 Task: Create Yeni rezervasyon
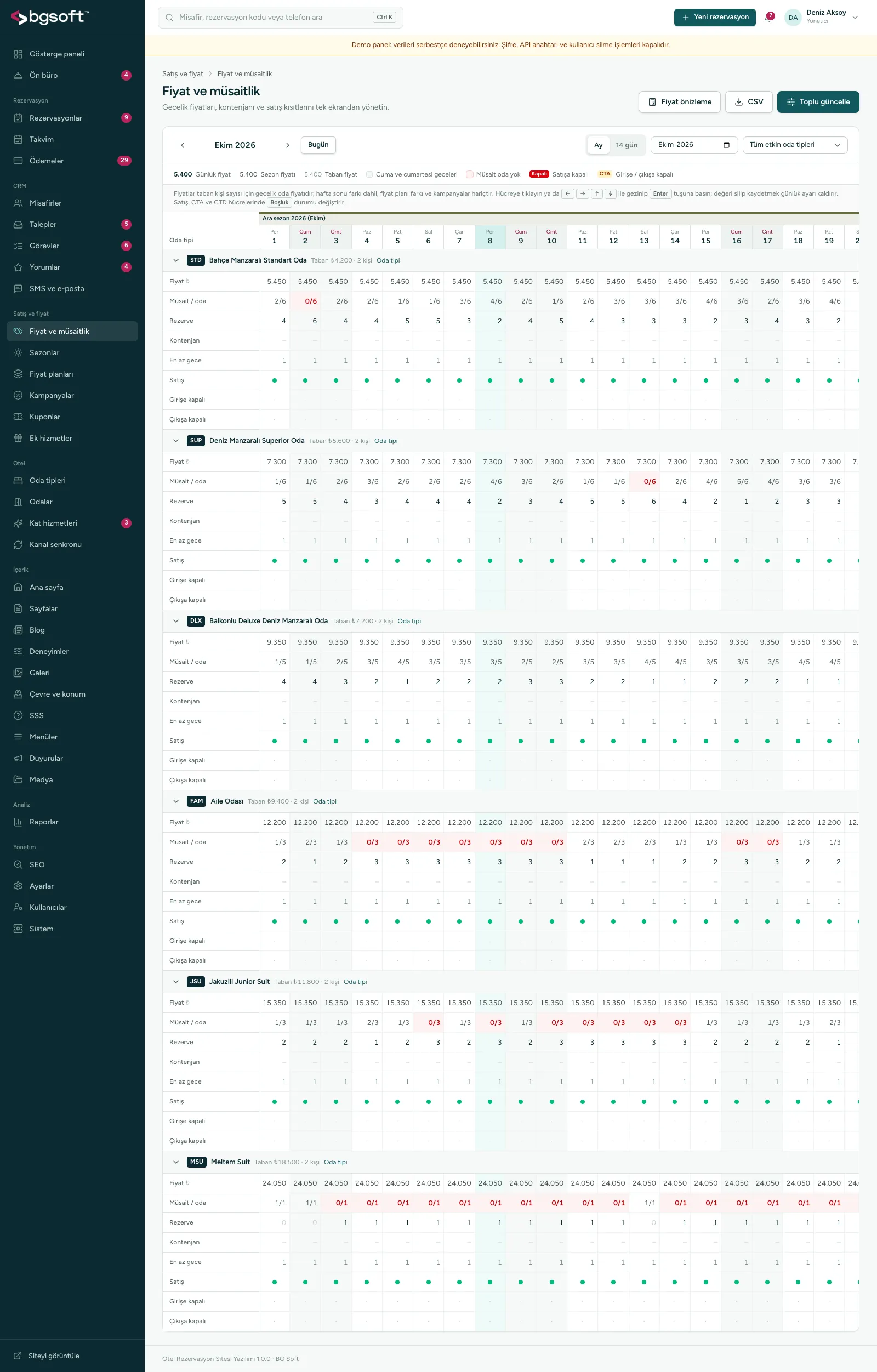coord(715,17)
